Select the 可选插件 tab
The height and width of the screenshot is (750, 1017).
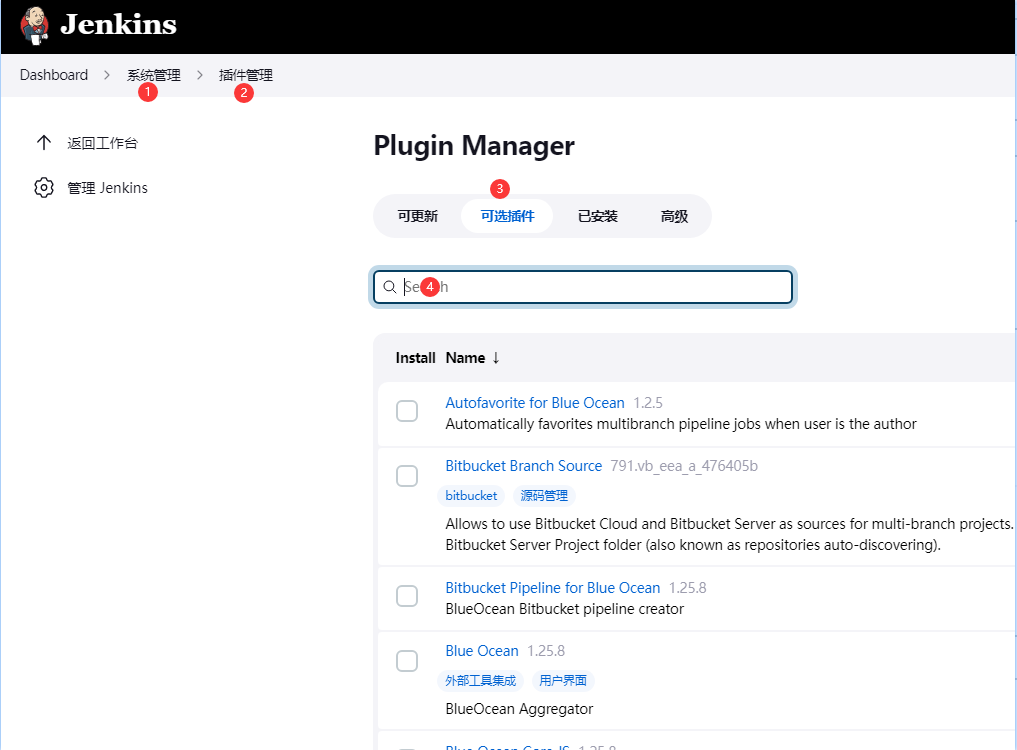pos(507,216)
